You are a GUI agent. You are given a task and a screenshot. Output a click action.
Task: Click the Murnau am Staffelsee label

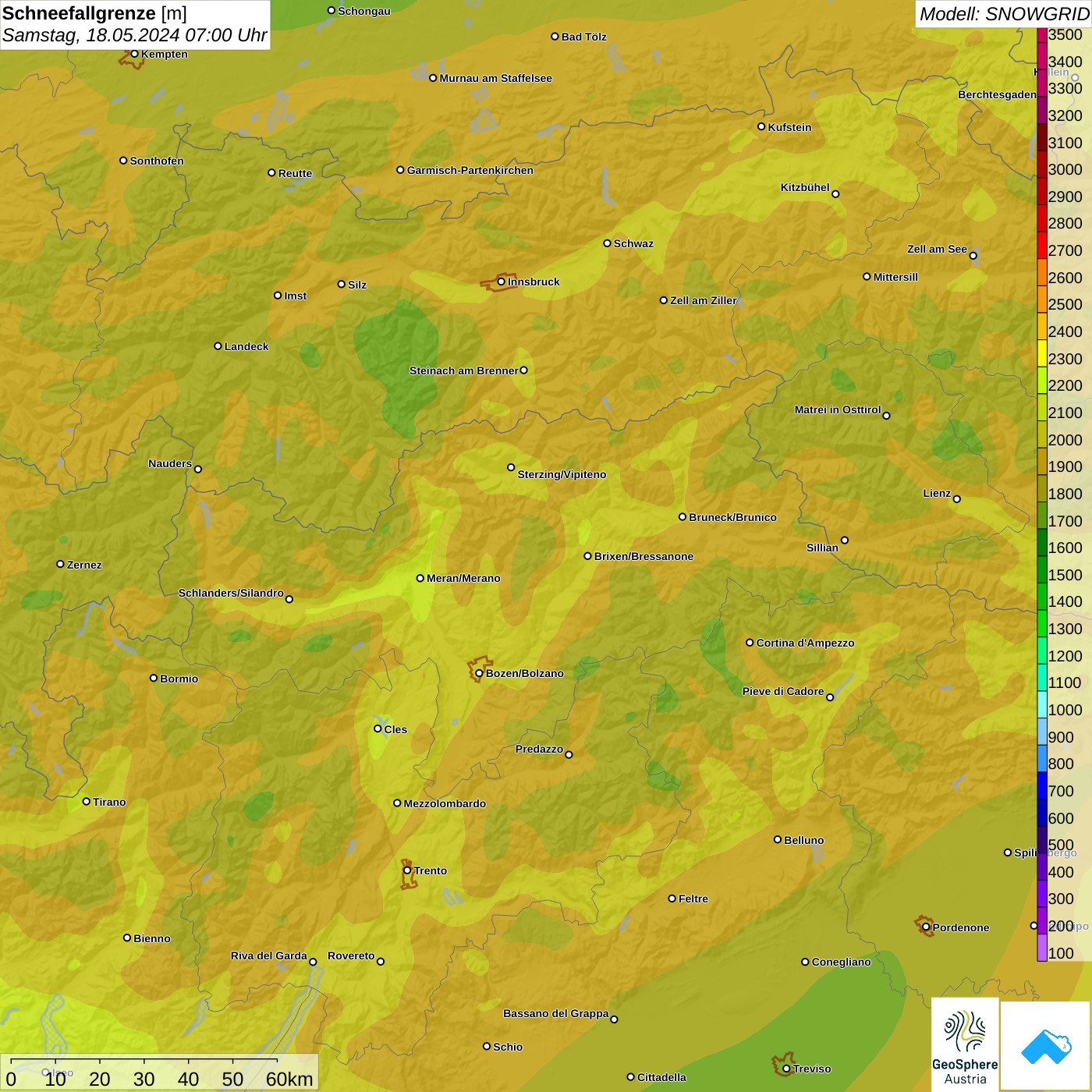click(x=495, y=78)
